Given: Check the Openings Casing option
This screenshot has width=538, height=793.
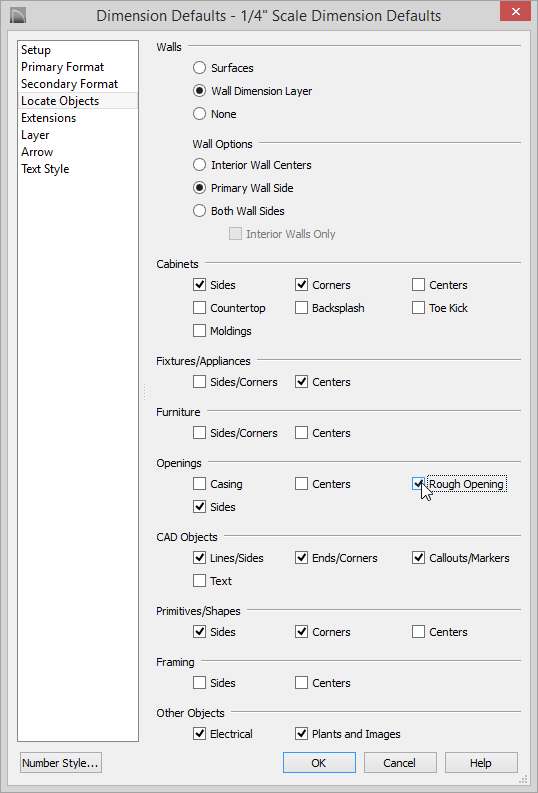Looking at the screenshot, I should pos(199,484).
